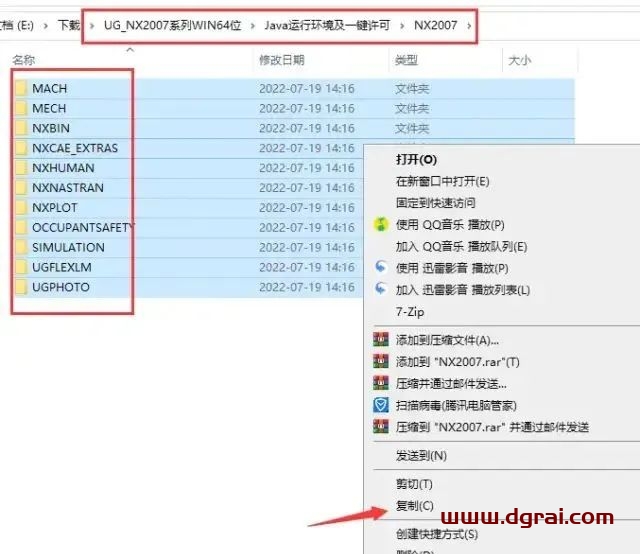Click the MACH folder icon
This screenshot has width=640, height=554.
(x=21, y=88)
